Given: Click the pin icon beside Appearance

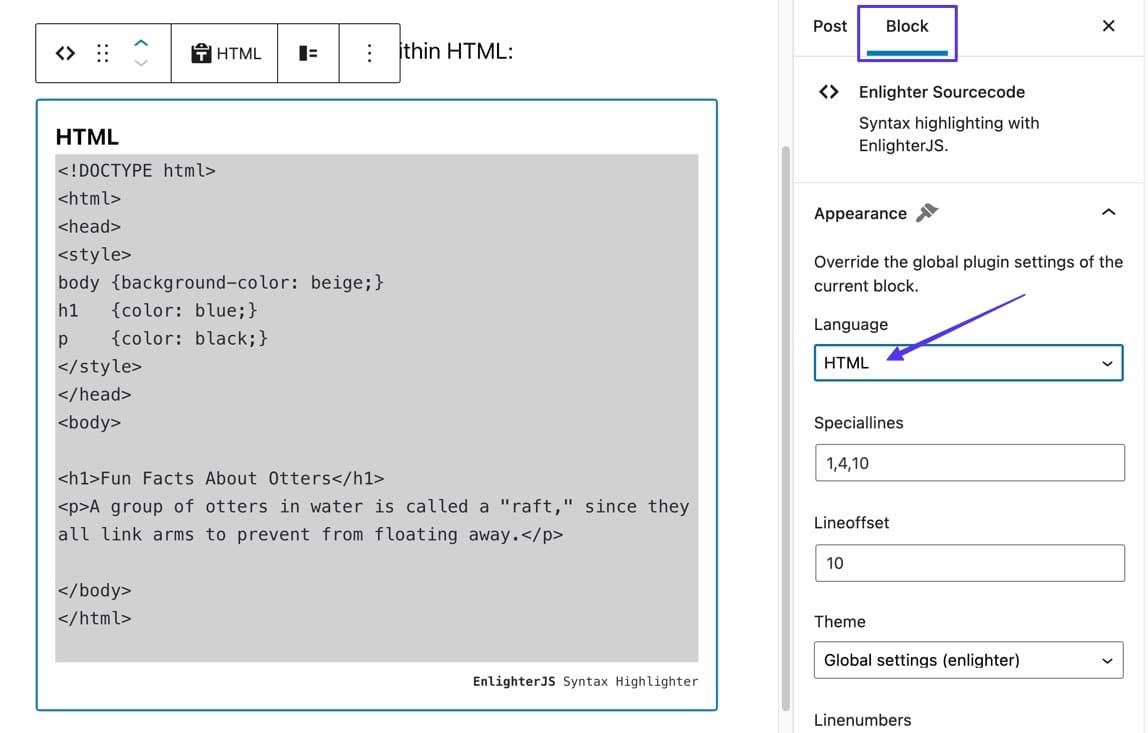Looking at the screenshot, I should (x=927, y=212).
